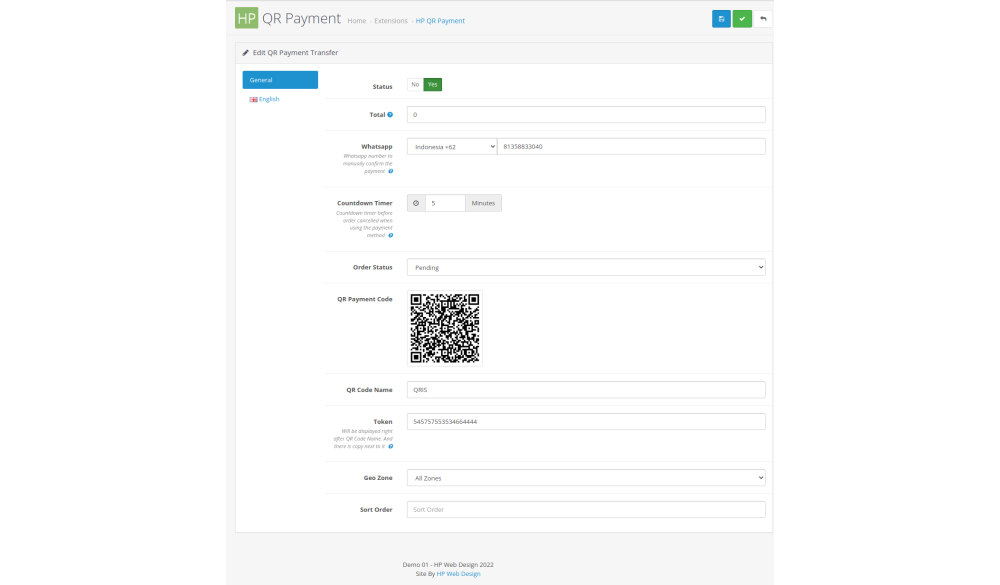Click the HP logo in the header
Screen dimensions: 1000x585
246,19
